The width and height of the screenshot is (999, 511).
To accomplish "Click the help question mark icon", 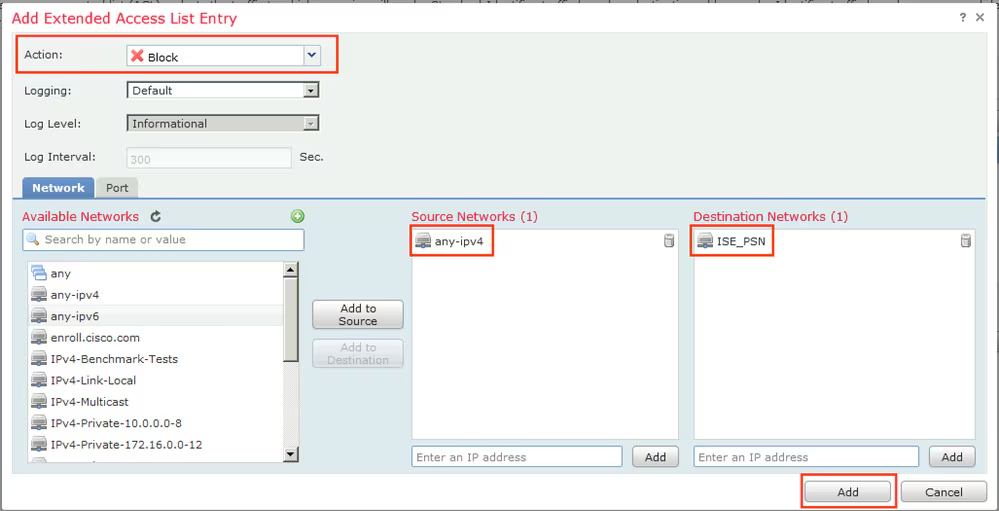I will (x=963, y=18).
